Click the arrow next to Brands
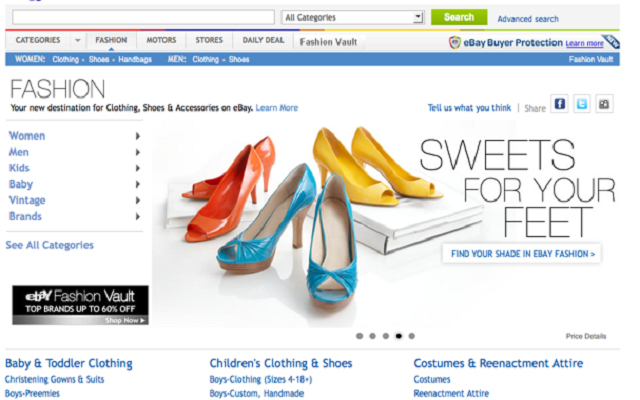This screenshot has width=640, height=400. pos(137,216)
